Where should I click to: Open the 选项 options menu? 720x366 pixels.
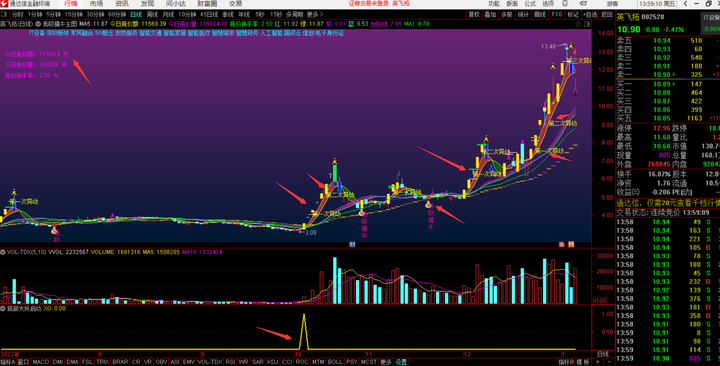(548, 4)
